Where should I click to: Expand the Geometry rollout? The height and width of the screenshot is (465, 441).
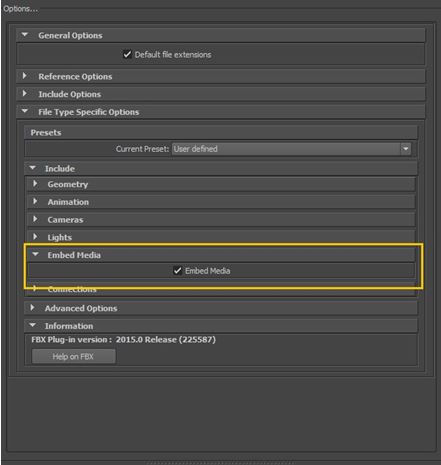point(35,184)
